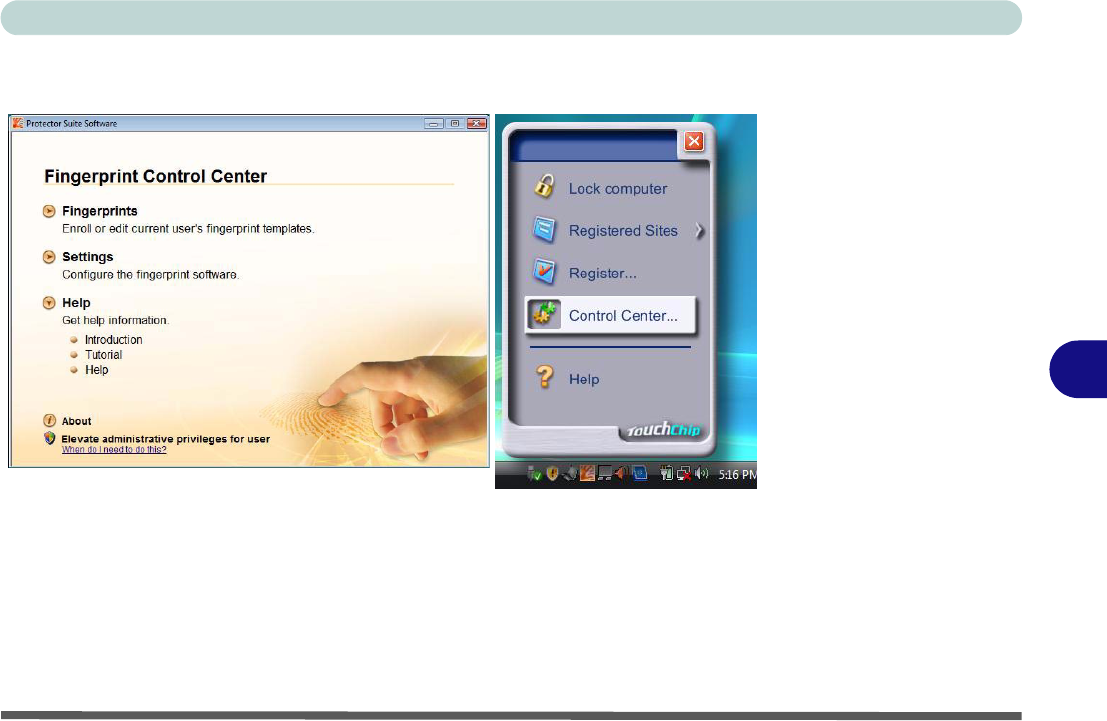The image size is (1107, 721).
Task: Open the Help sub-item under Help
Action: (97, 370)
